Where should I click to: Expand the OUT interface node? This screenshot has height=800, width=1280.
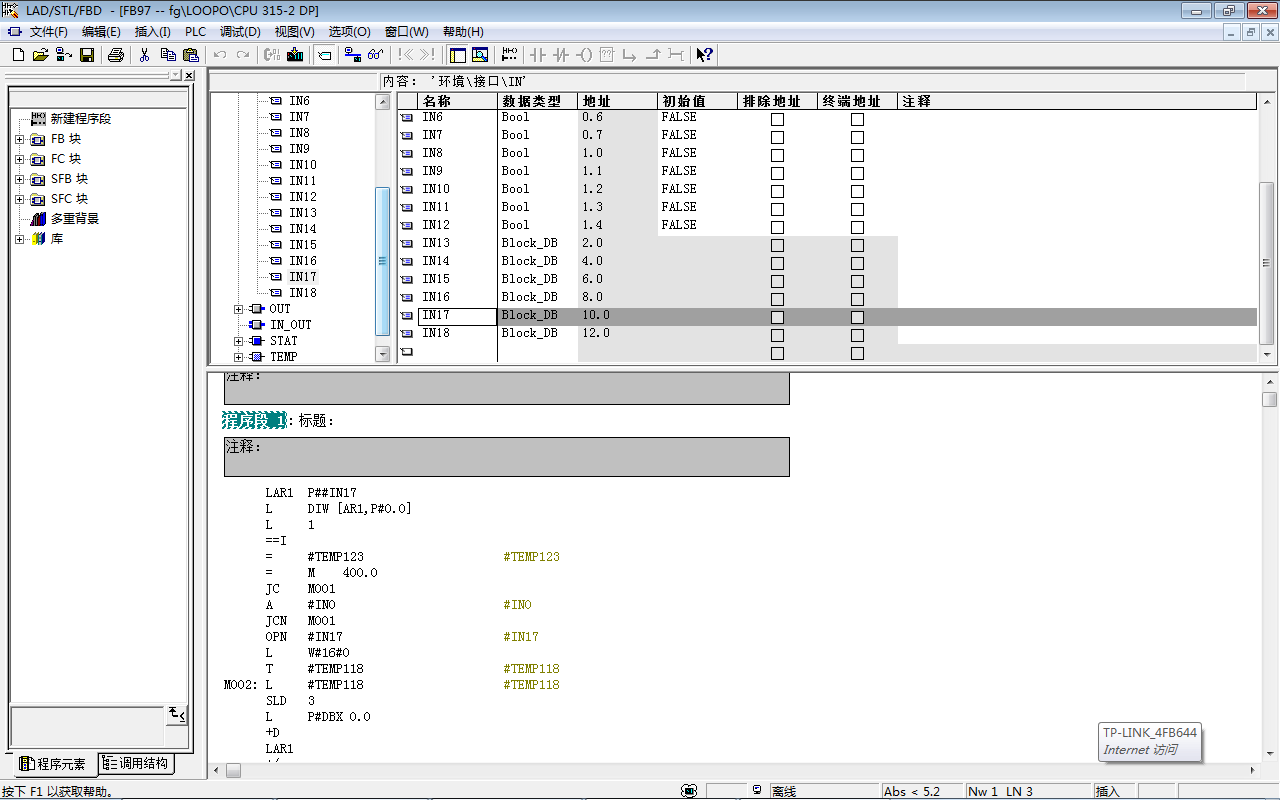238,309
